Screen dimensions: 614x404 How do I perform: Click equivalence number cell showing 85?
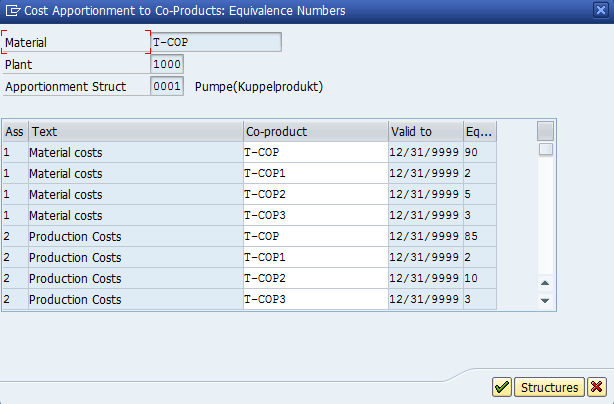(478, 236)
